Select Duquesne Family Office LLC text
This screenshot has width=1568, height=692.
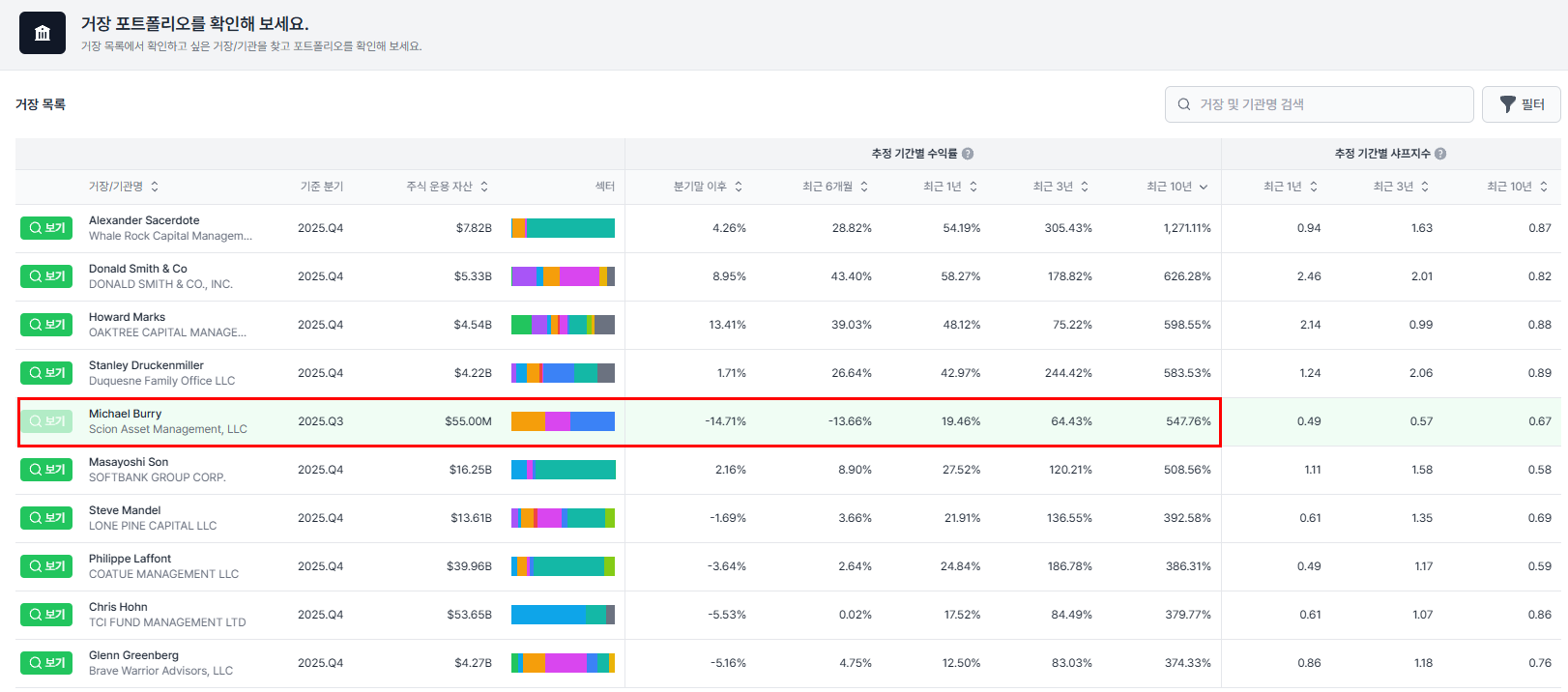pyautogui.click(x=161, y=381)
